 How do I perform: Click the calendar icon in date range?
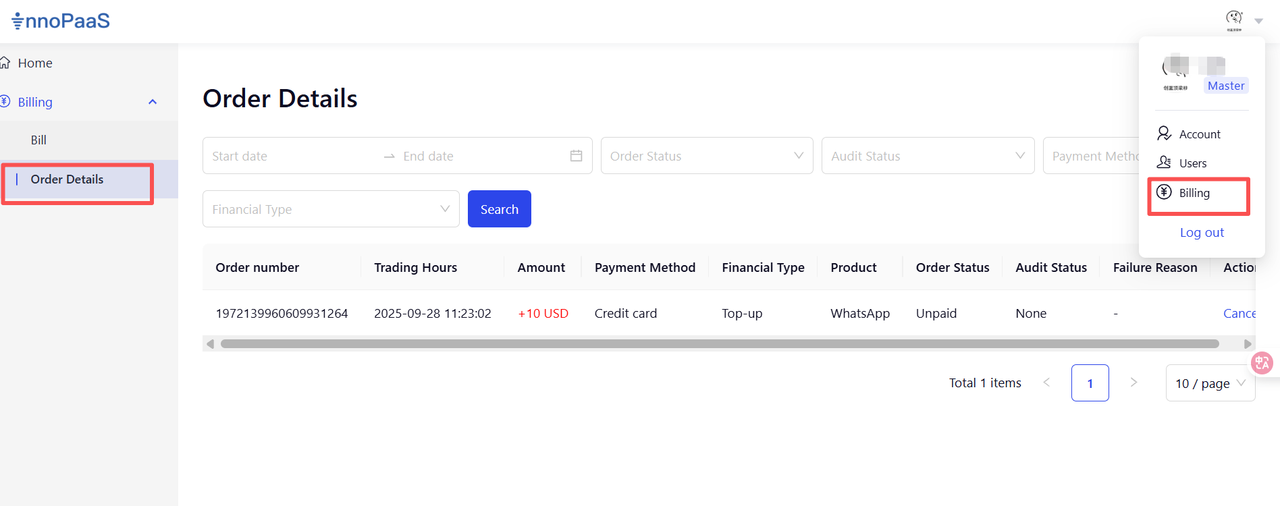(x=576, y=156)
